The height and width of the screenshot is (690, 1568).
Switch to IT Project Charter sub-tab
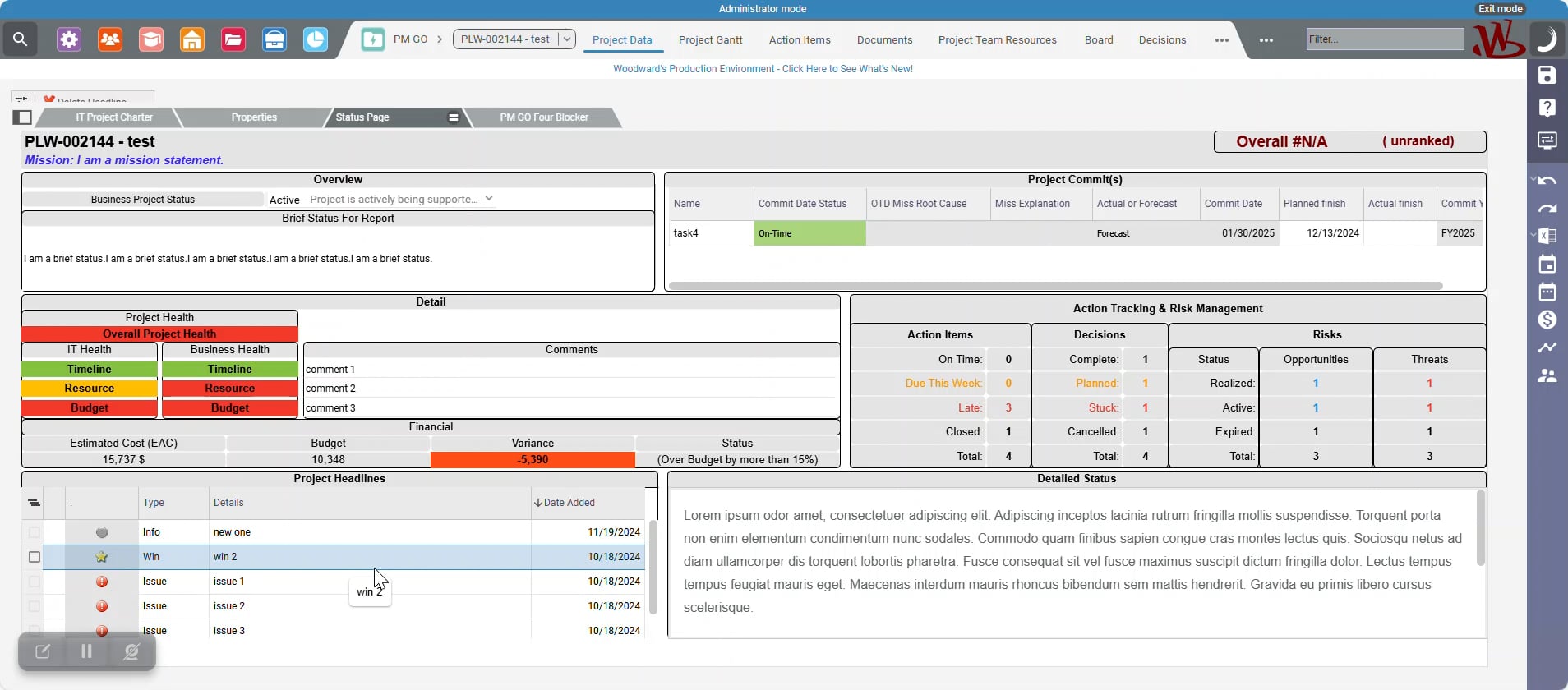coord(114,117)
